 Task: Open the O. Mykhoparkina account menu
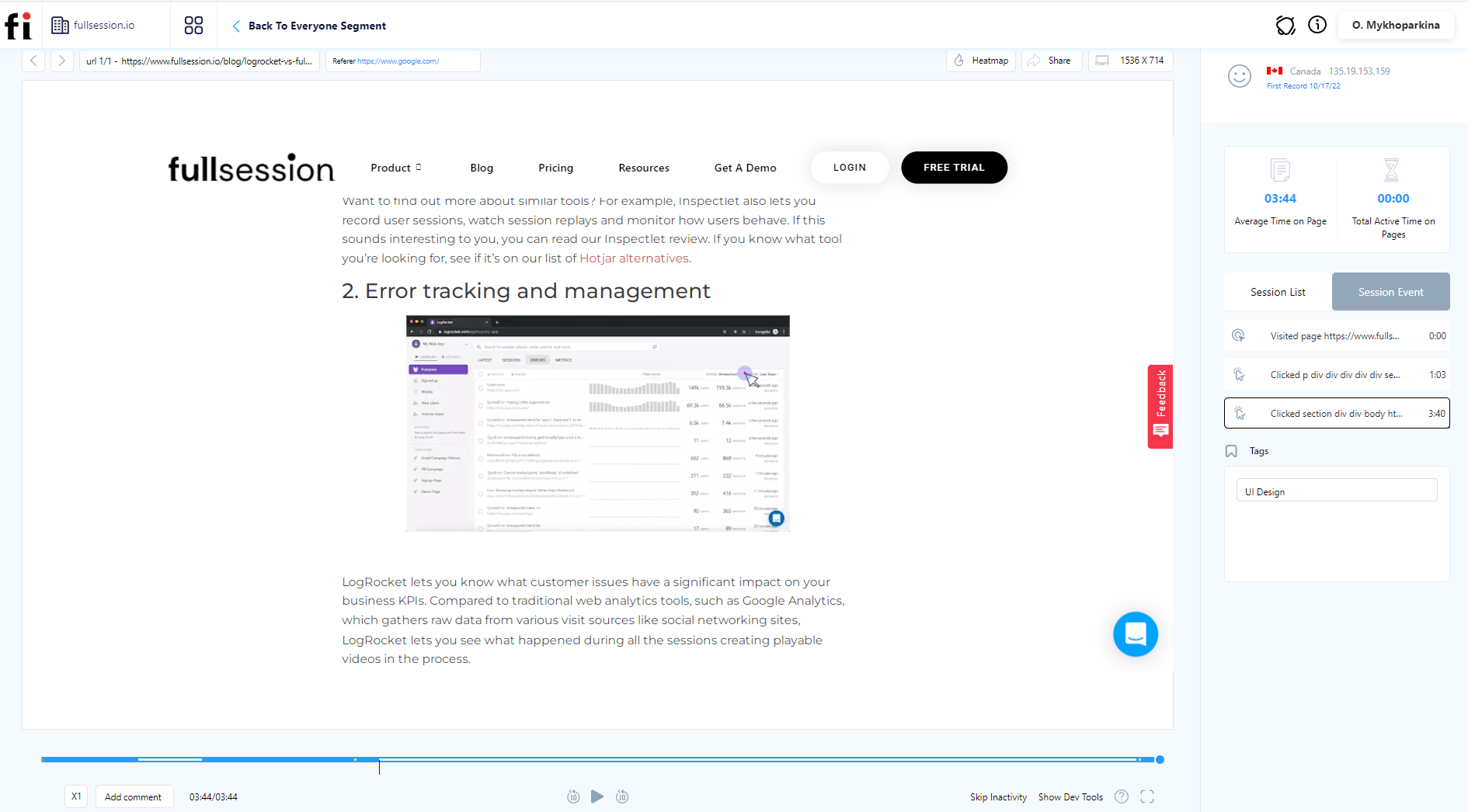pos(1396,25)
